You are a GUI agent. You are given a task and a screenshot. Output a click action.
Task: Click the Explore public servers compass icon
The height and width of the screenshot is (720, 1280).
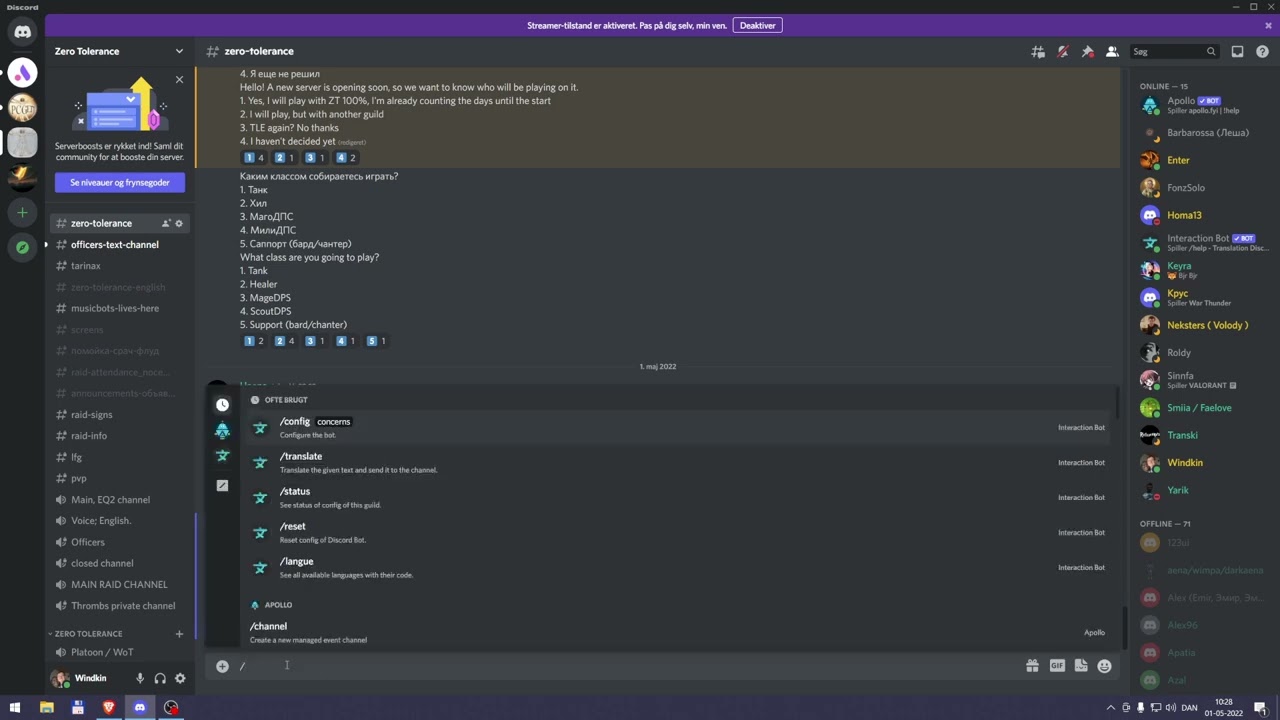22,247
